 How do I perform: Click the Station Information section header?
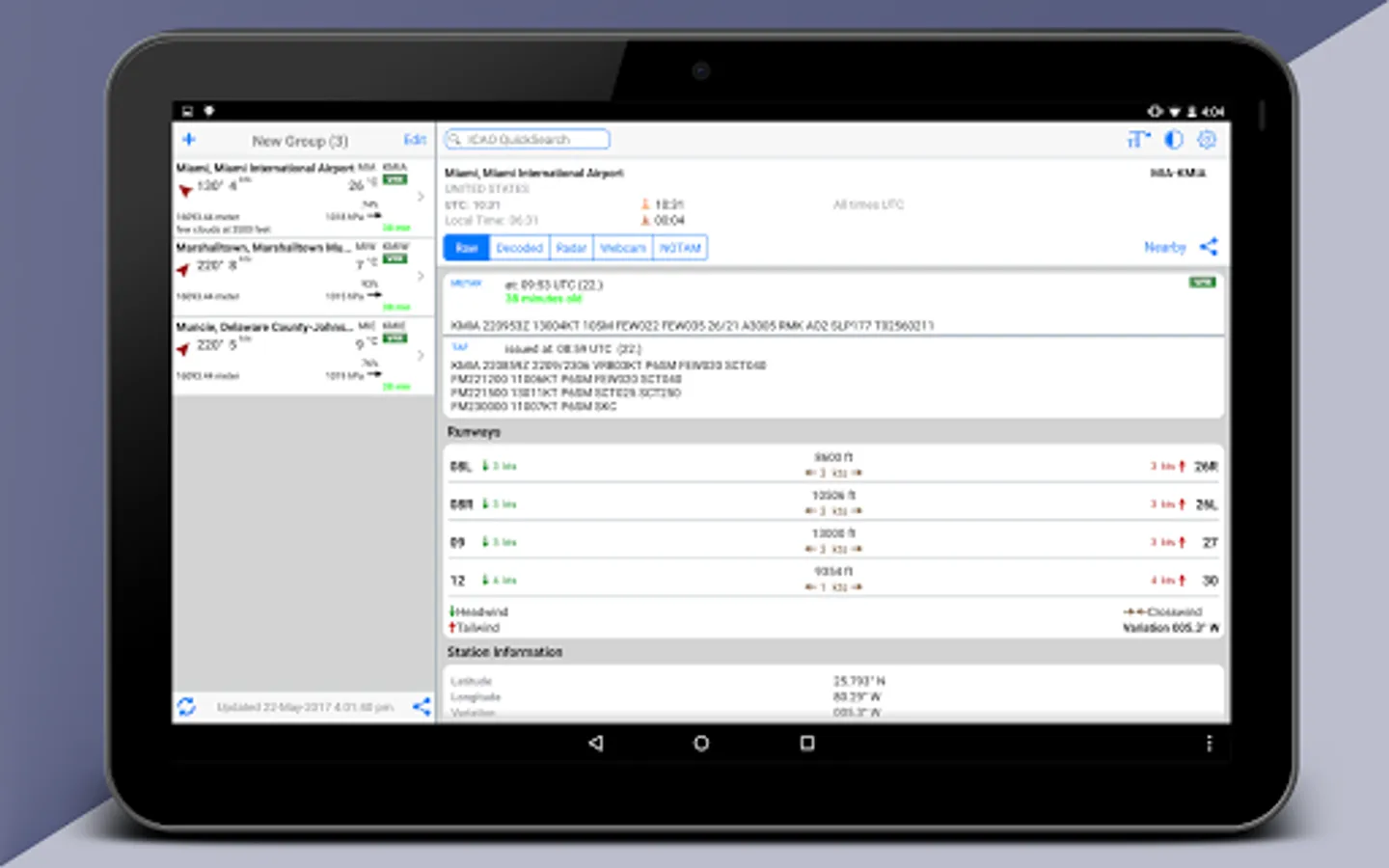coord(504,652)
